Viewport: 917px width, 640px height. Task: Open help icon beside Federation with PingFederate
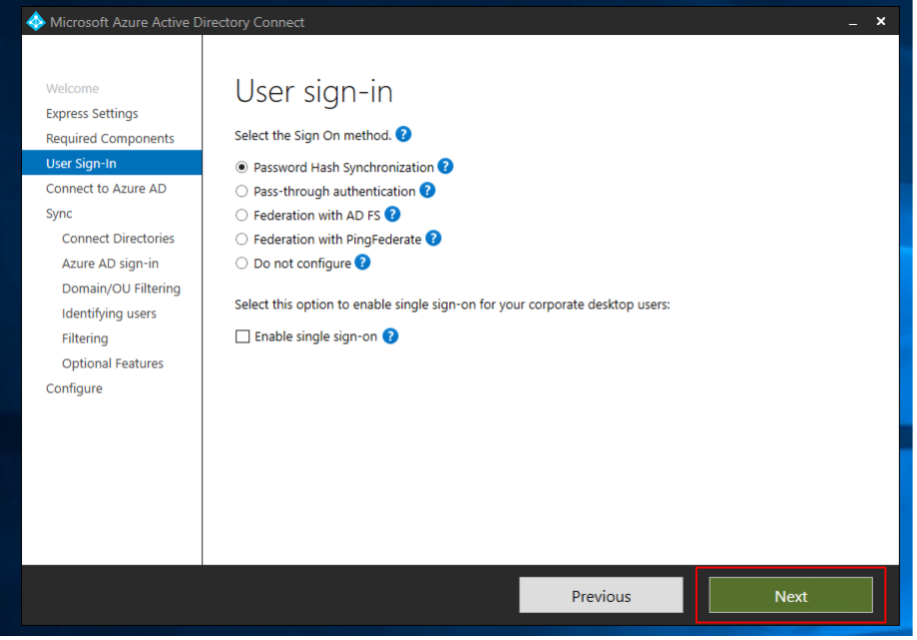click(x=434, y=239)
